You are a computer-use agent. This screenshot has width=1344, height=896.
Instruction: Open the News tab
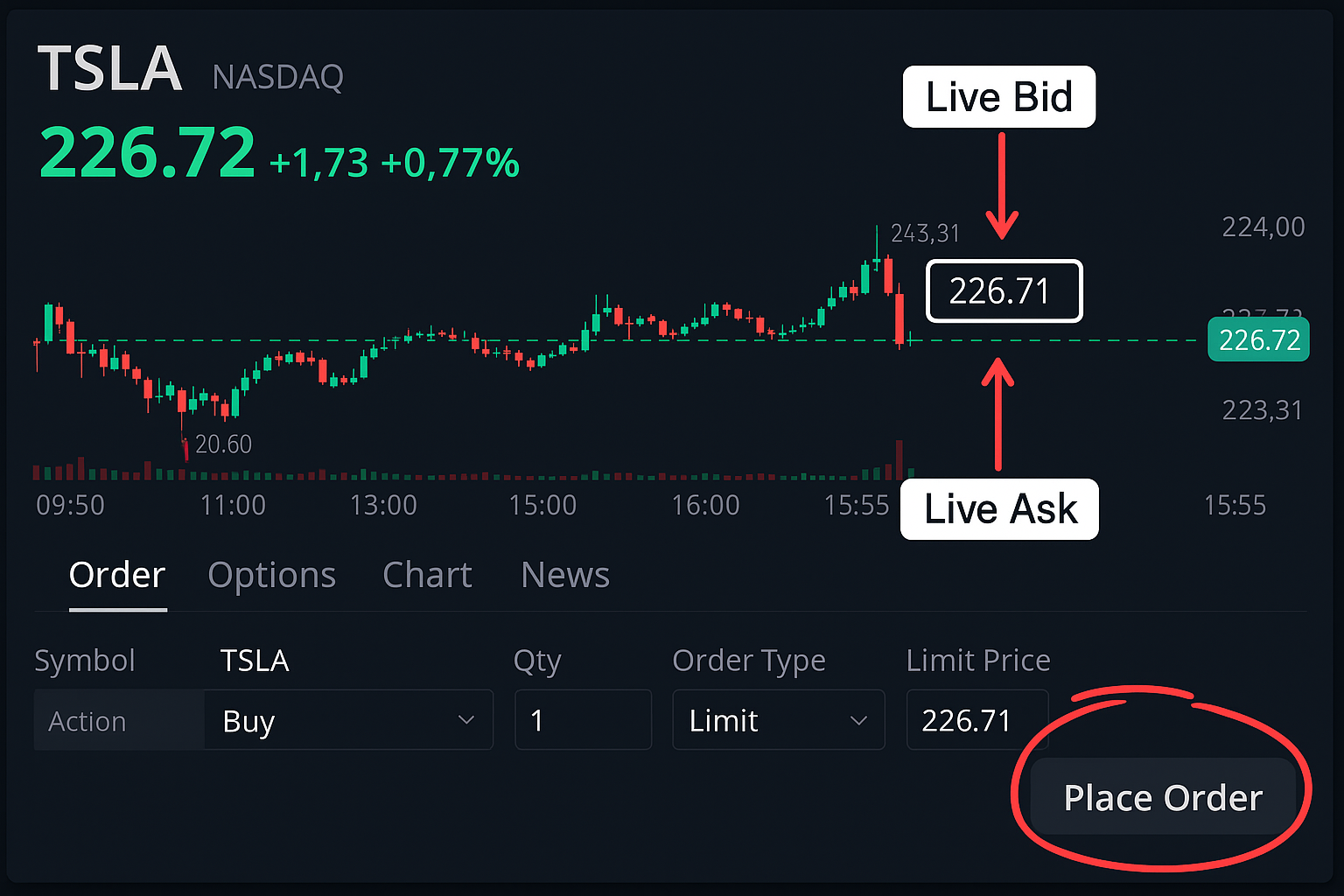click(x=564, y=575)
